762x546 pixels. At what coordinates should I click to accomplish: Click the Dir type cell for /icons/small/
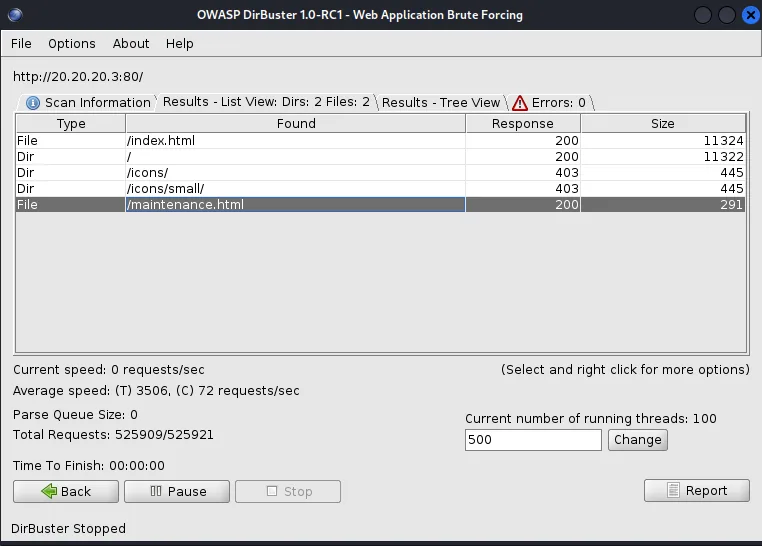coord(70,188)
